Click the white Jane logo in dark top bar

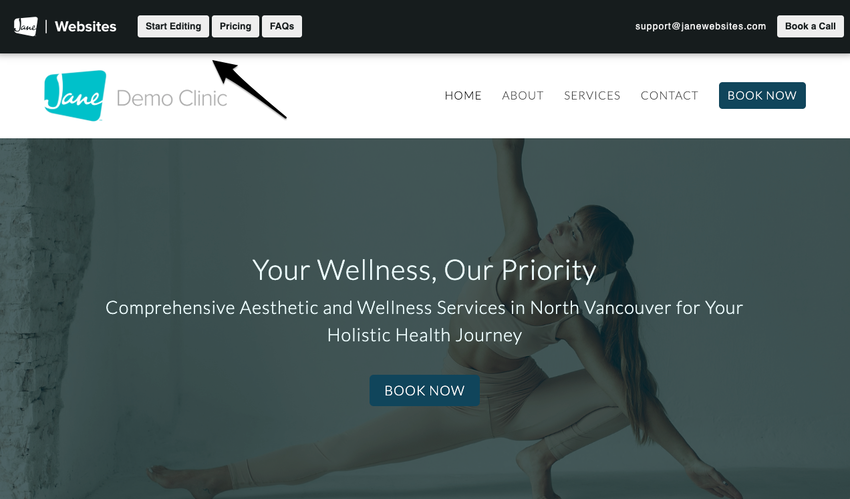tap(25, 26)
